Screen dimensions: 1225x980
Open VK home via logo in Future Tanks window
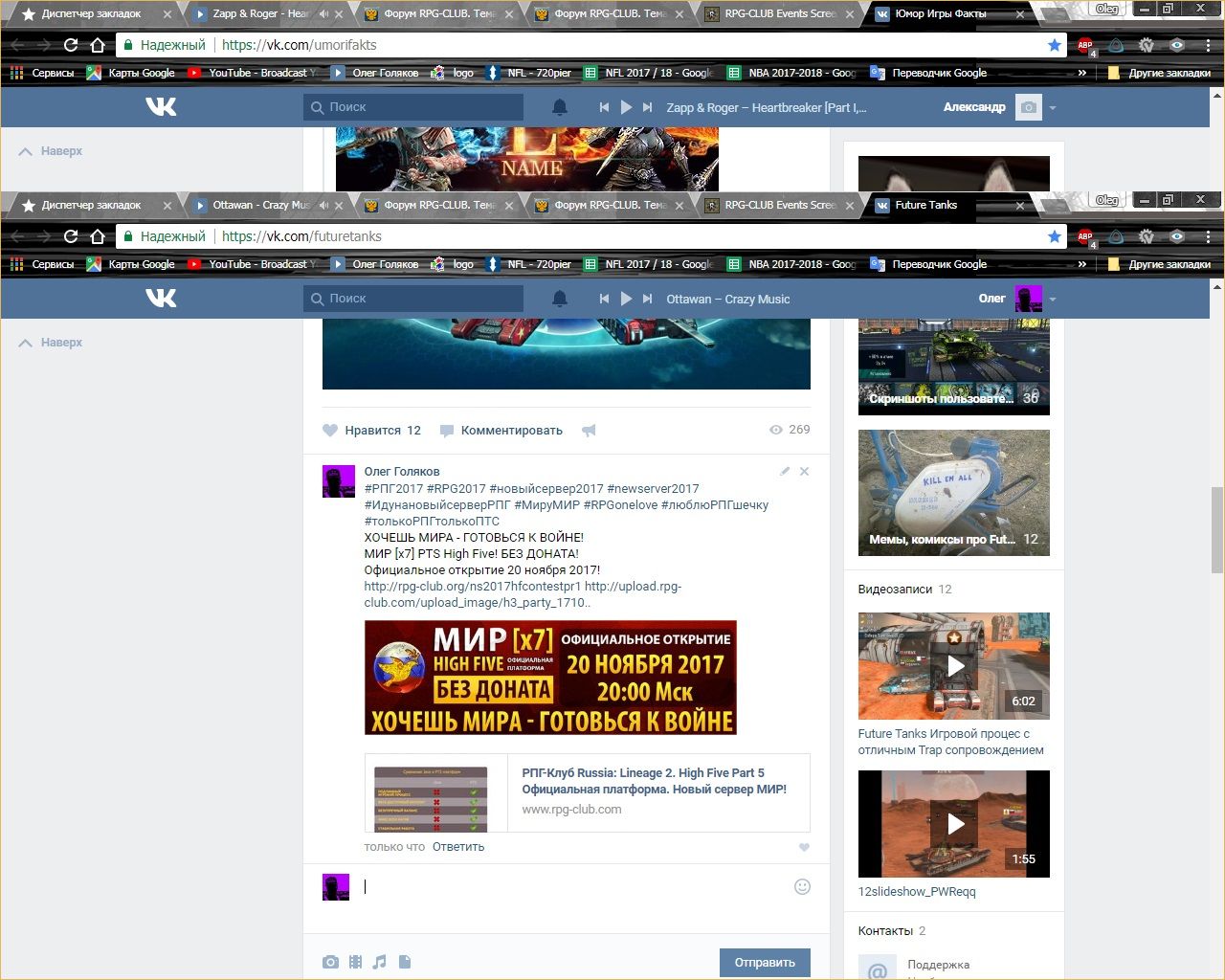point(161,299)
